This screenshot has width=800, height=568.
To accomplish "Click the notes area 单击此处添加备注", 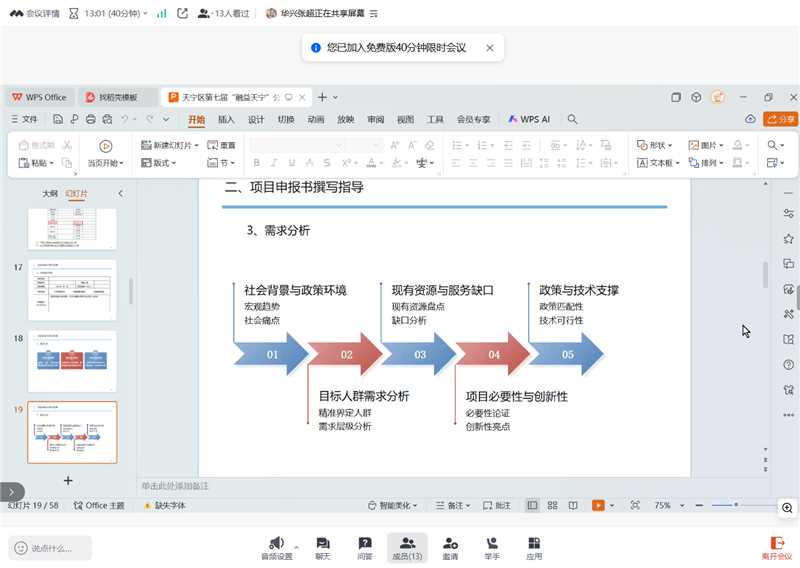I will pyautogui.click(x=175, y=486).
